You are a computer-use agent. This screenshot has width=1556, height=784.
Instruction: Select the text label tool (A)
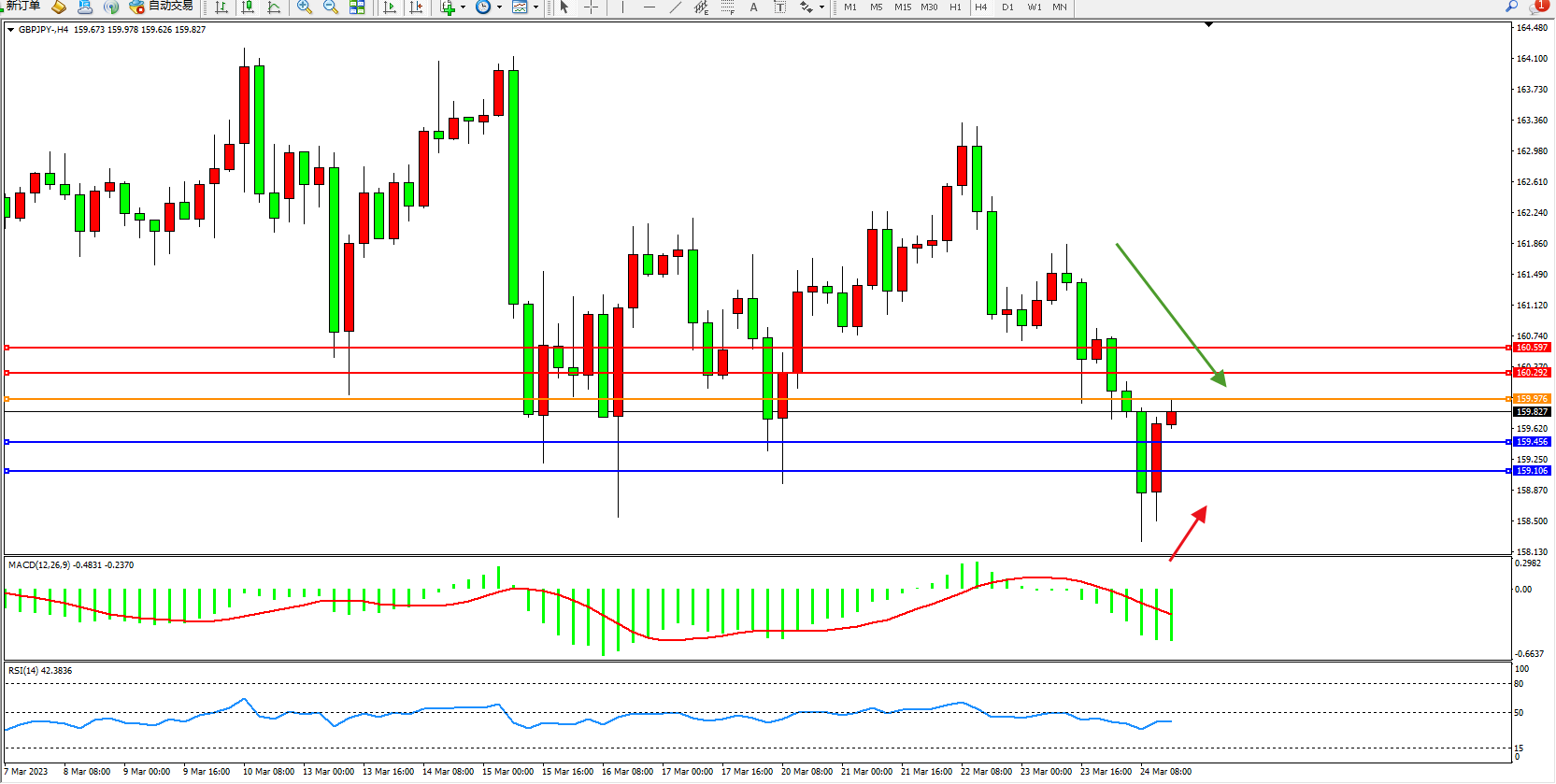(753, 7)
